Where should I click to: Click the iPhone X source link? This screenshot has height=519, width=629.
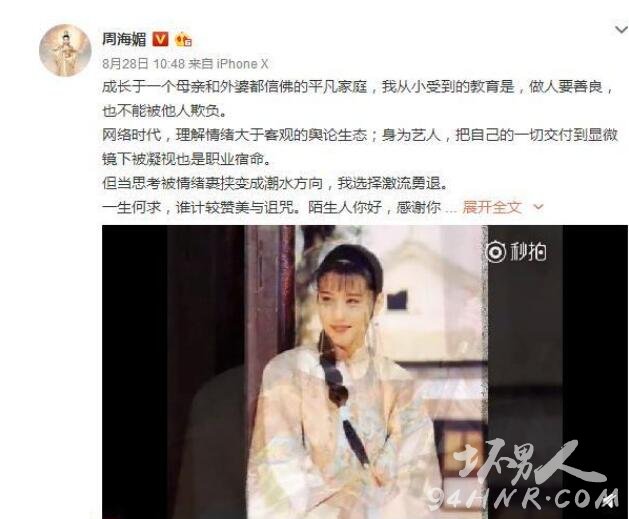coord(242,64)
